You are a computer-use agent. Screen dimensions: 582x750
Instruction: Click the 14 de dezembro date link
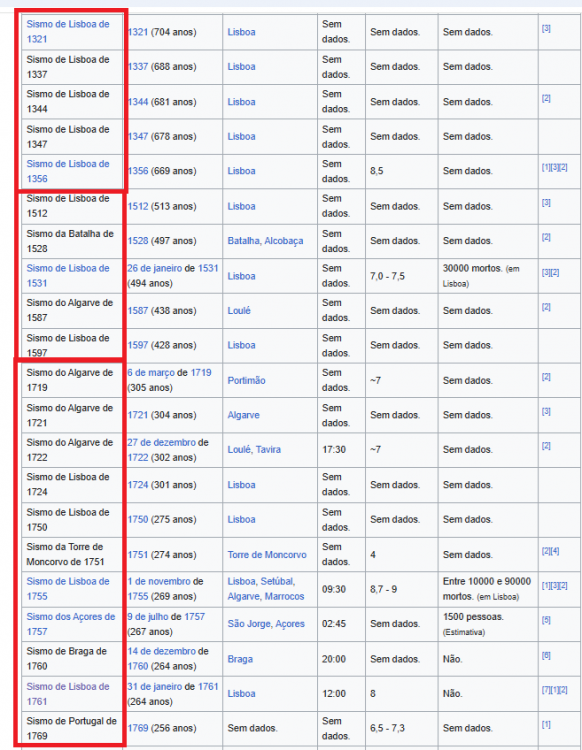pos(161,651)
